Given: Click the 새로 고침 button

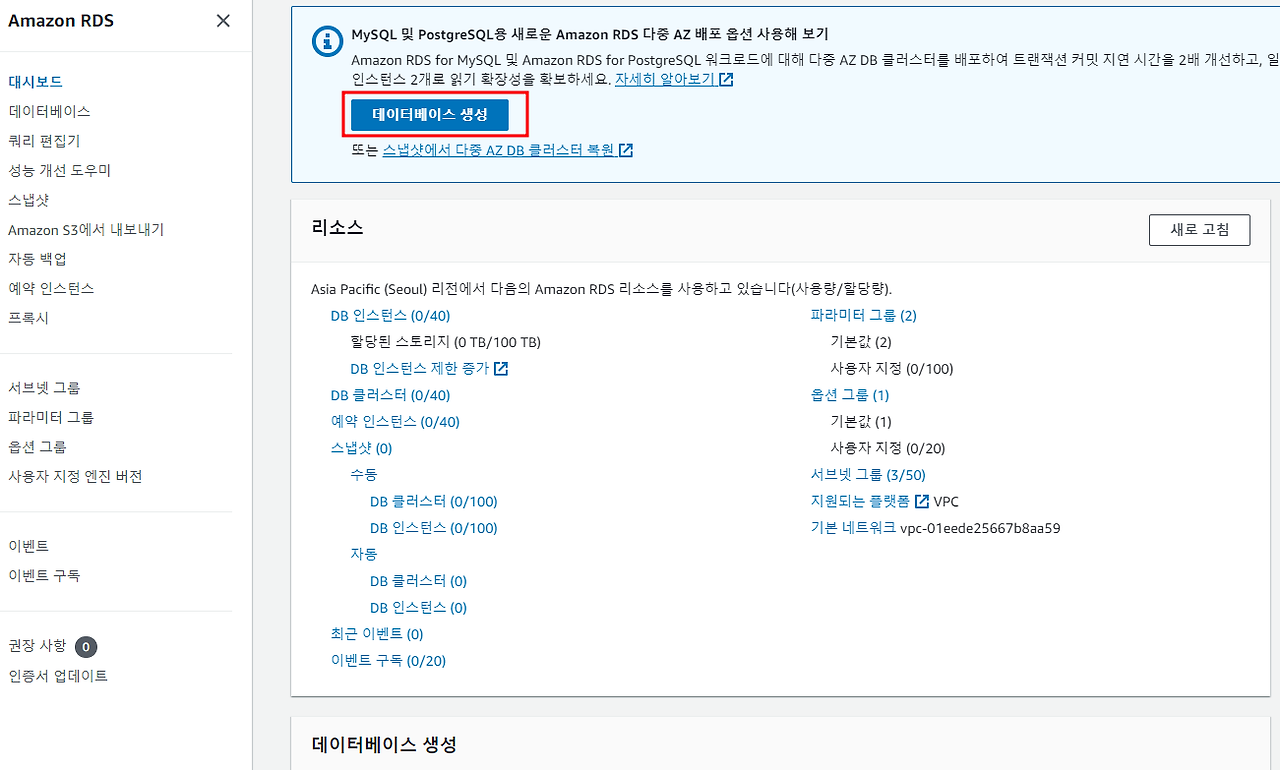Looking at the screenshot, I should pos(1200,229).
